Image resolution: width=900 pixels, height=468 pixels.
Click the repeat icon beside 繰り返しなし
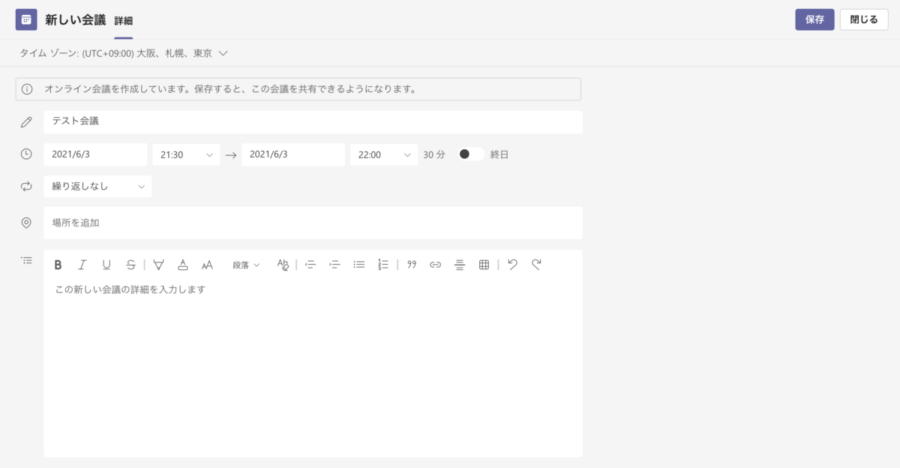pos(26,187)
